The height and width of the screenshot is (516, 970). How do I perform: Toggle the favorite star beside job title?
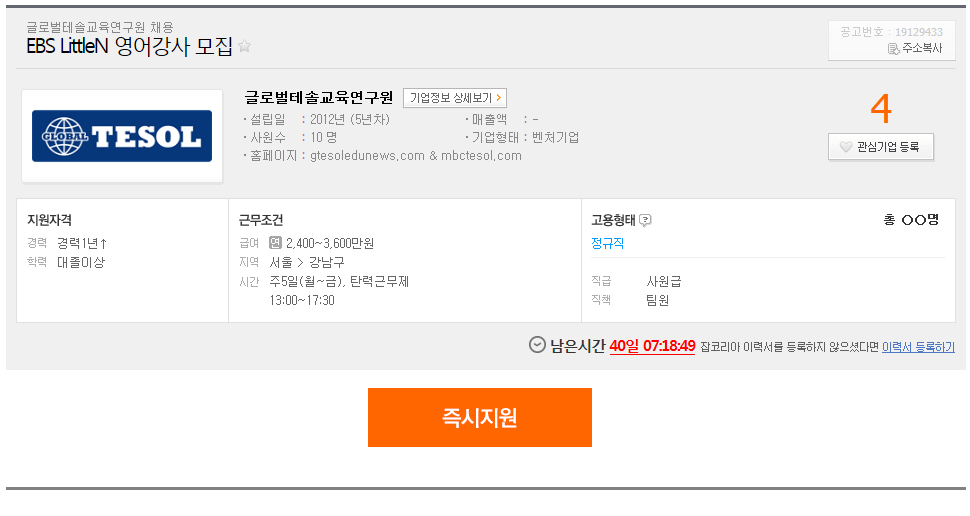[244, 46]
